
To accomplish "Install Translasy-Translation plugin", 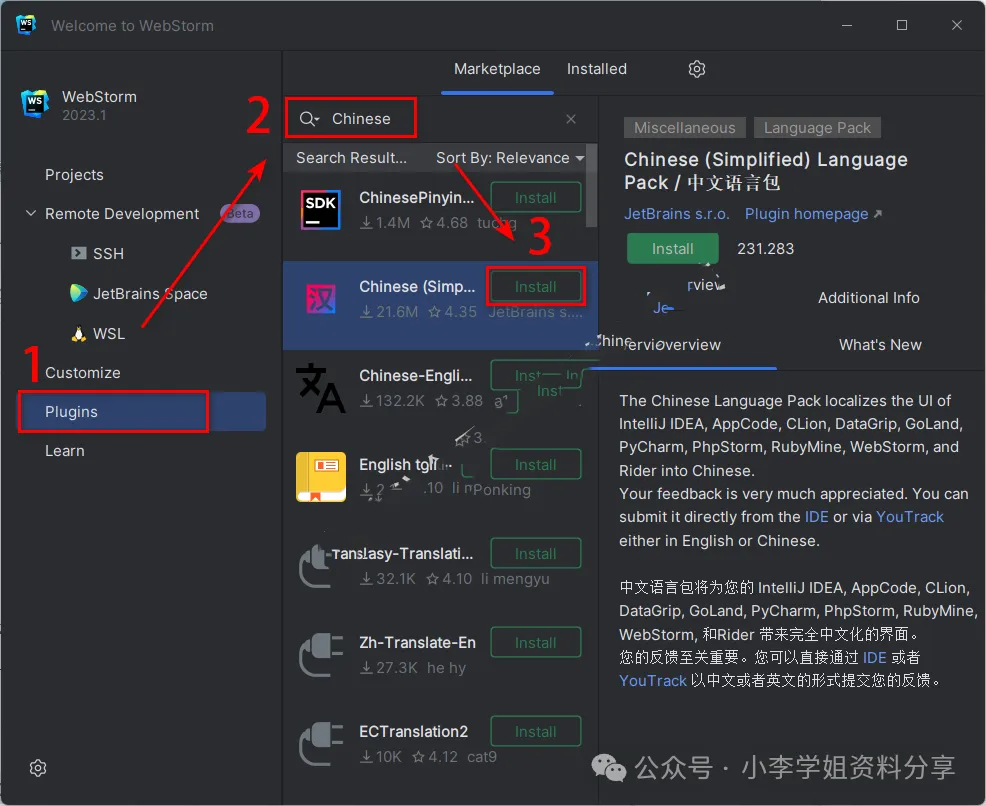I will [x=536, y=553].
